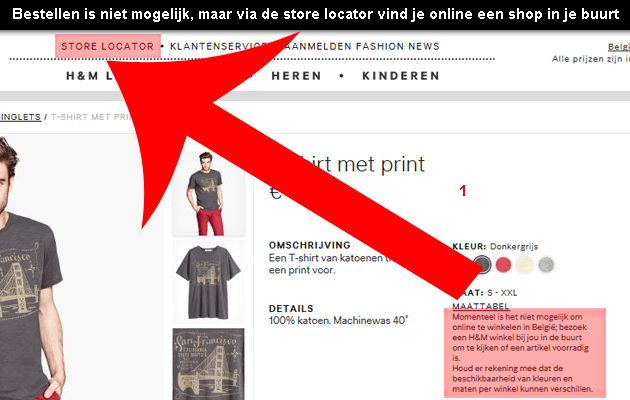Select the Donkergrijs dark grey color swatch
The image size is (630, 400).
coord(482,265)
